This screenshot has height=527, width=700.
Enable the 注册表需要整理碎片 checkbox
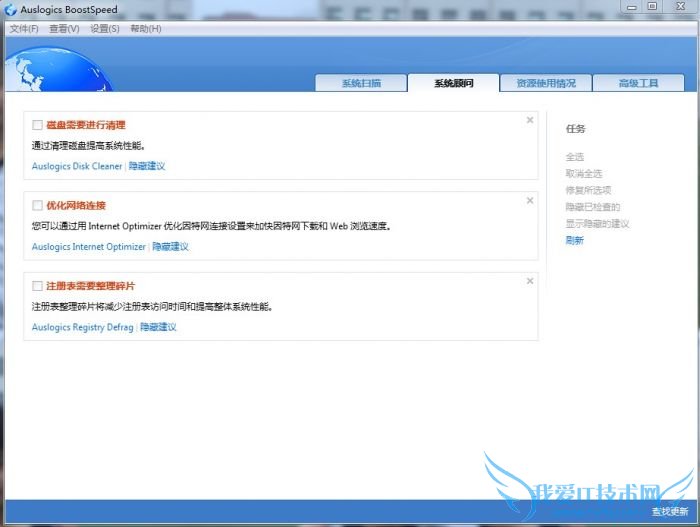(37, 286)
